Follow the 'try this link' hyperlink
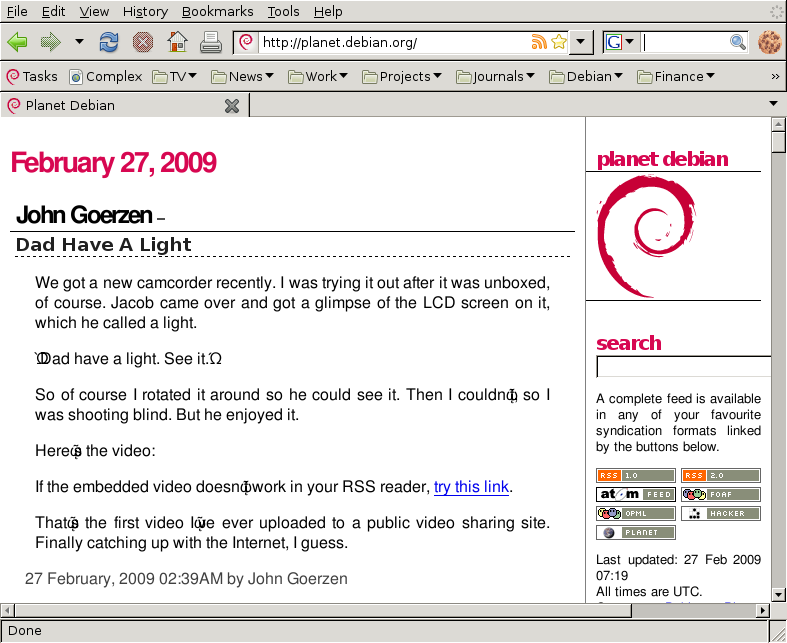 pos(471,487)
